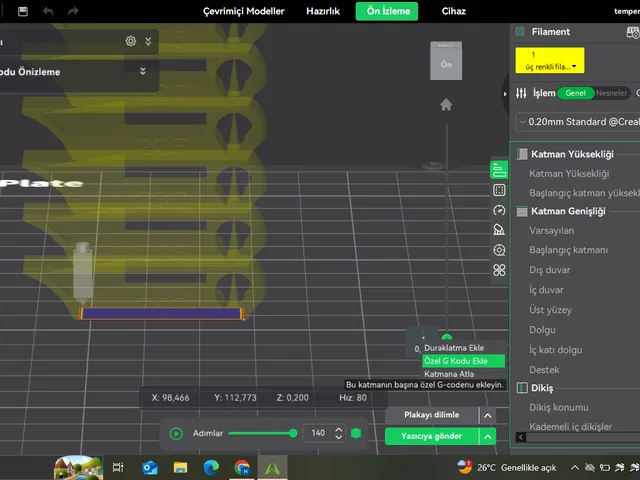Click the vertical layer slider handle
The image size is (640, 480).
click(447, 338)
